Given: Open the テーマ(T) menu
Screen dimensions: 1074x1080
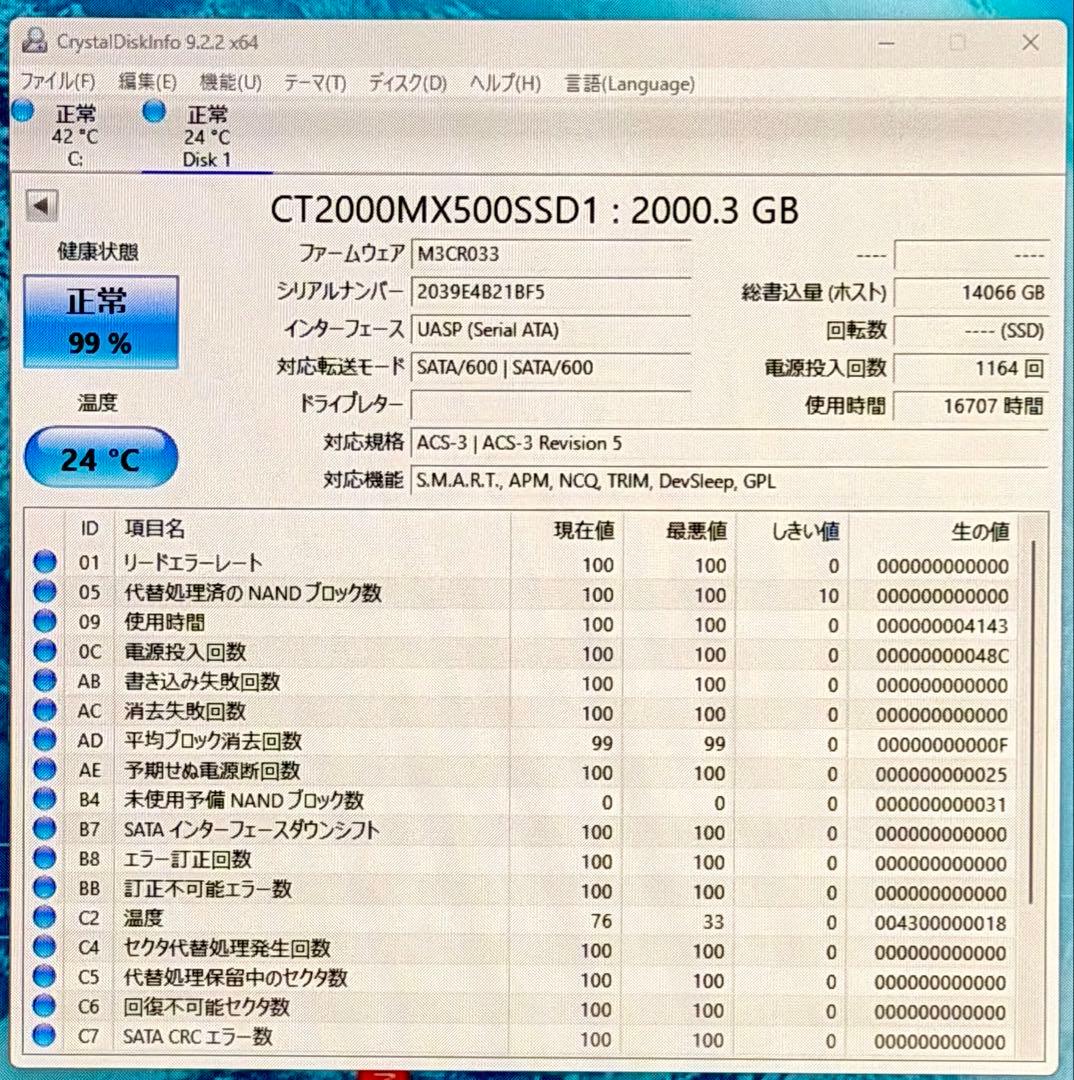Looking at the screenshot, I should 315,83.
